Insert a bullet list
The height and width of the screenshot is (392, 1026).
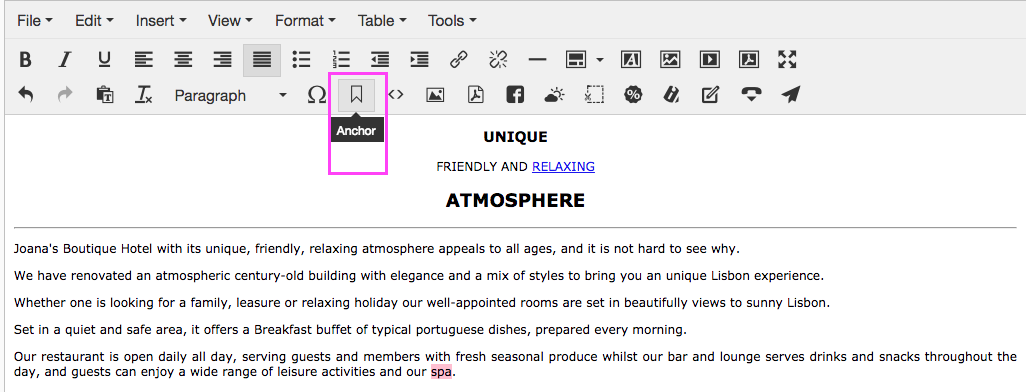point(301,60)
